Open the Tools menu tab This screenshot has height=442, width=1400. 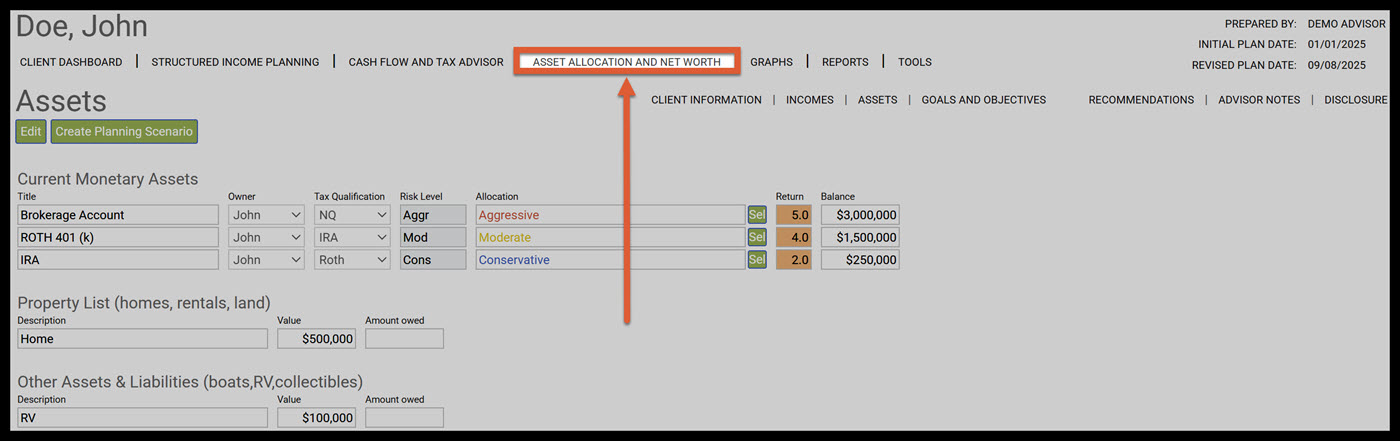click(915, 62)
